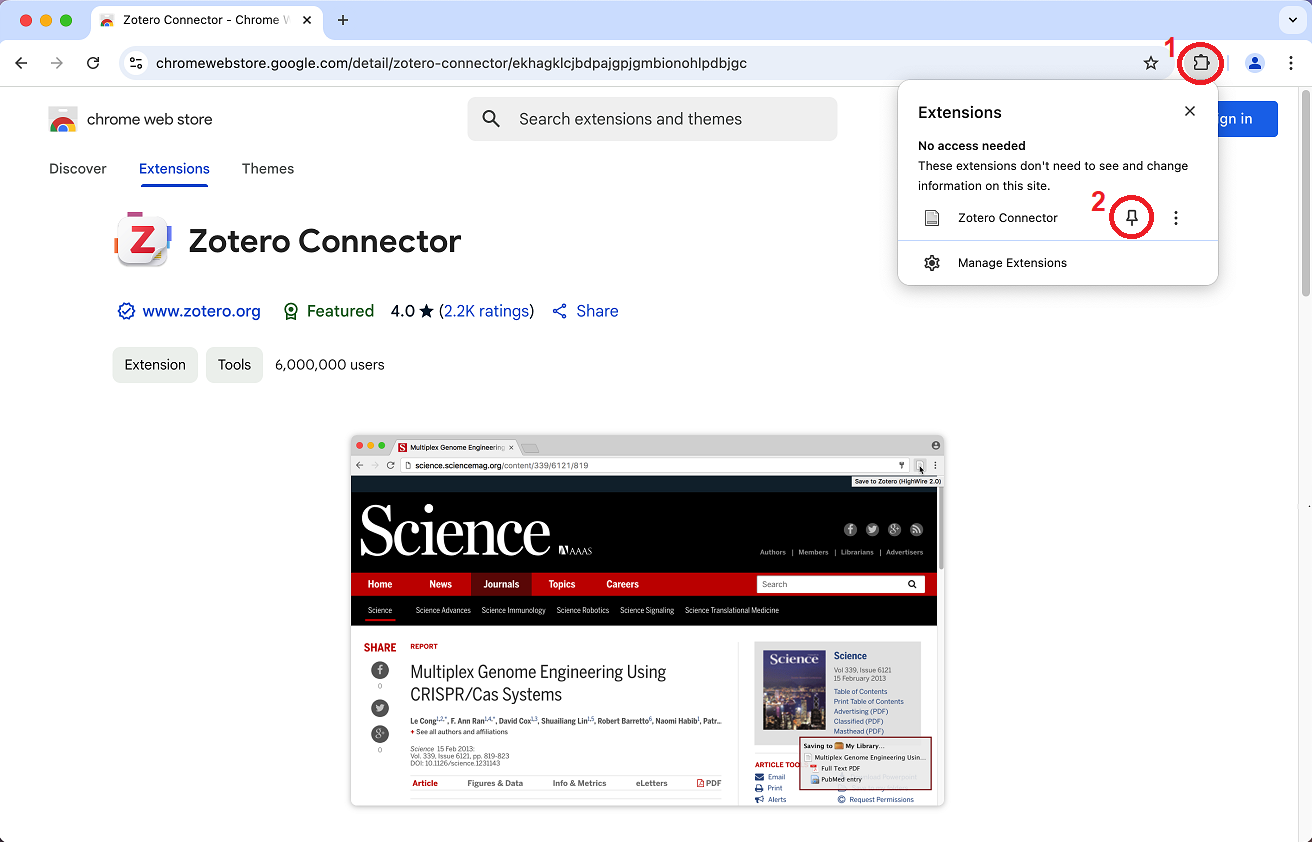View site information icon in address bar
Screen dimensions: 1312x842
[x=137, y=63]
